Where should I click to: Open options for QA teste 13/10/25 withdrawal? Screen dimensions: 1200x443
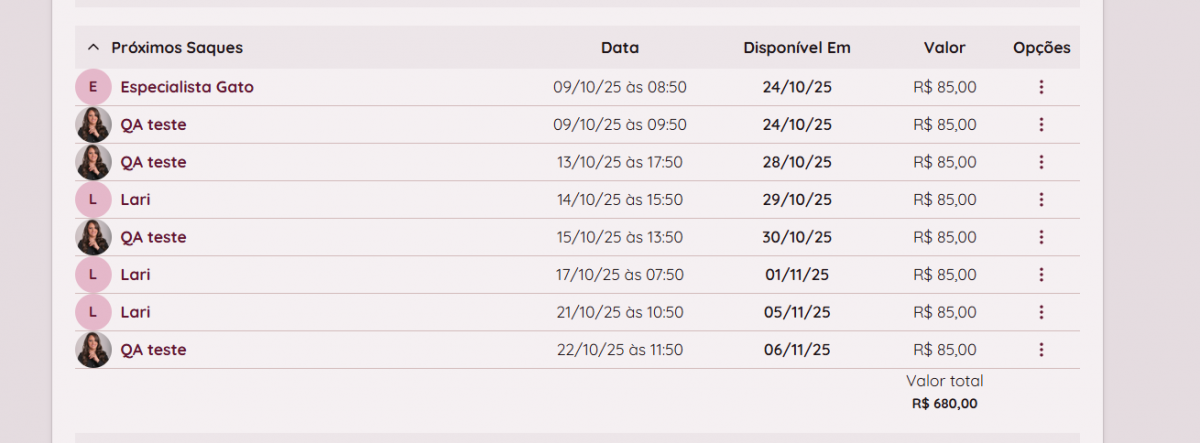point(1041,162)
